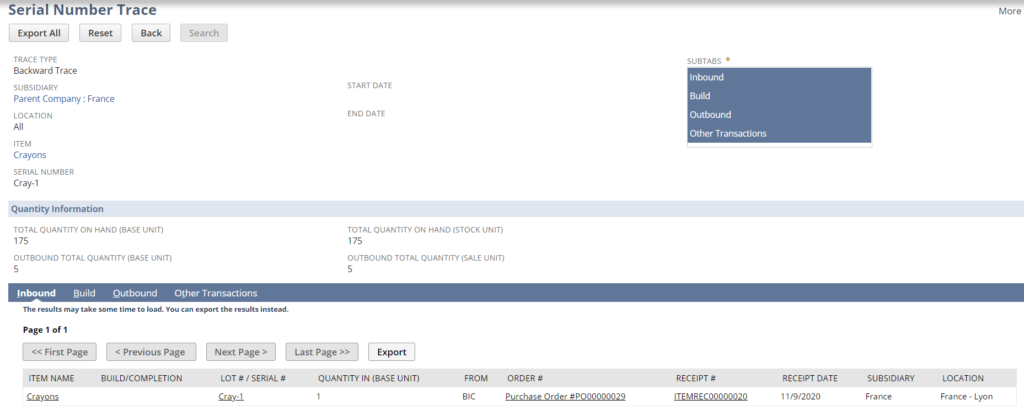Select Outbound in Subtabs list
This screenshot has width=1024, height=411.
(x=779, y=114)
